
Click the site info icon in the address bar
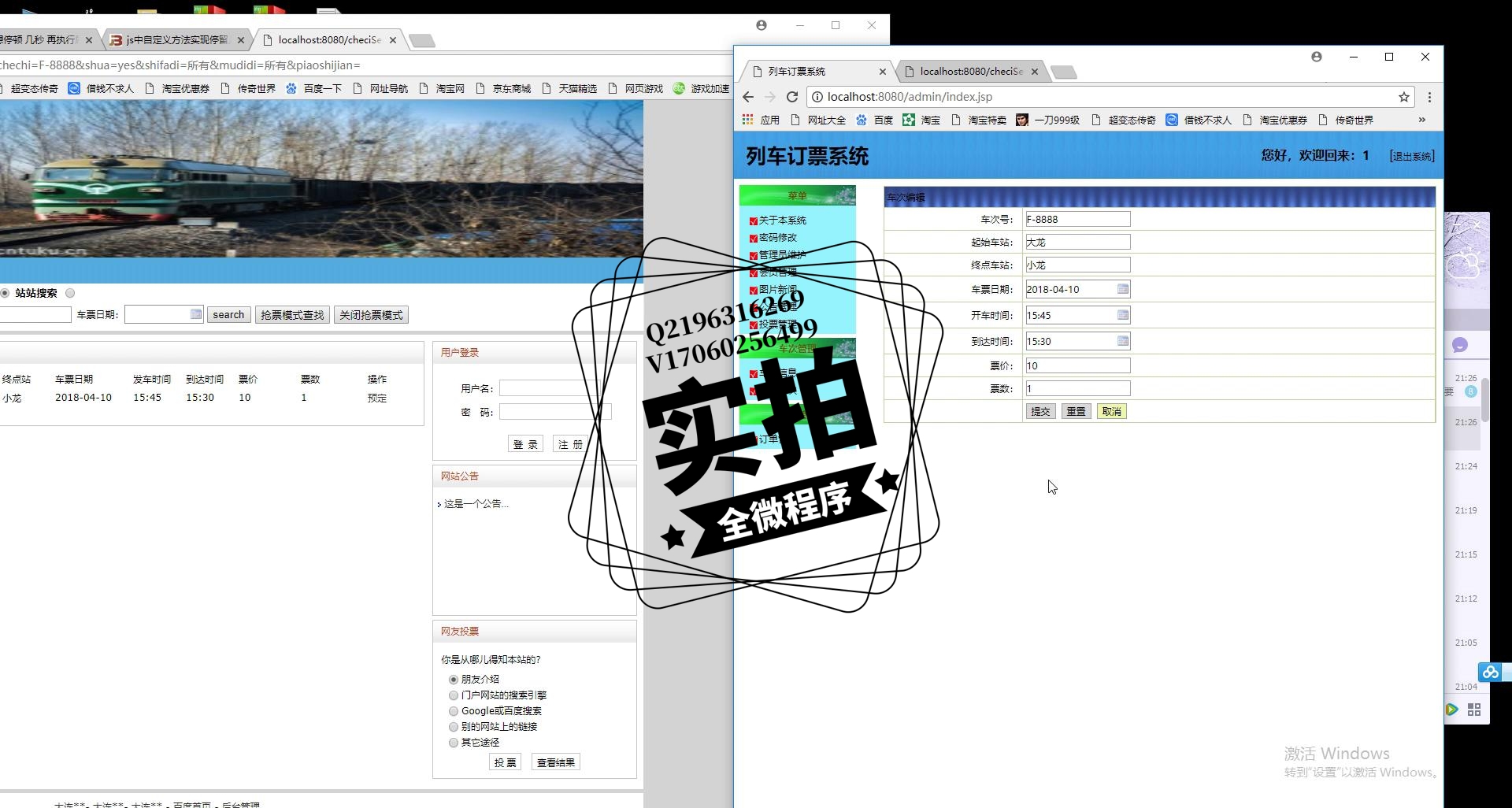(817, 97)
